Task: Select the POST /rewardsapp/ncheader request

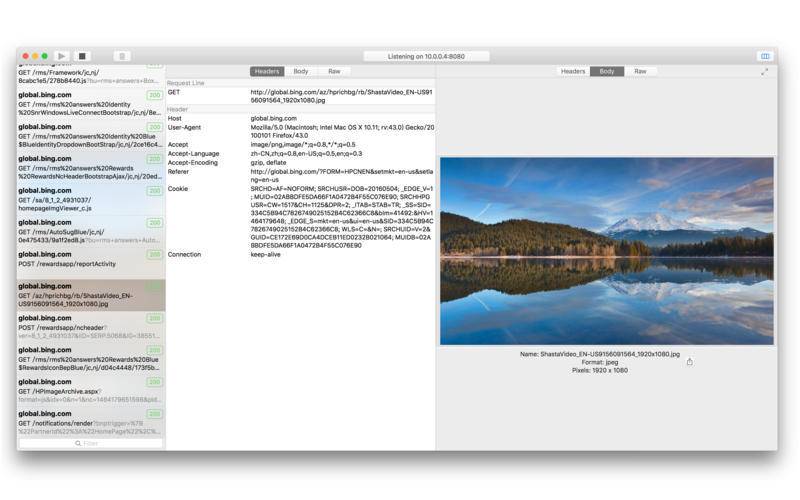Action: [x=91, y=327]
